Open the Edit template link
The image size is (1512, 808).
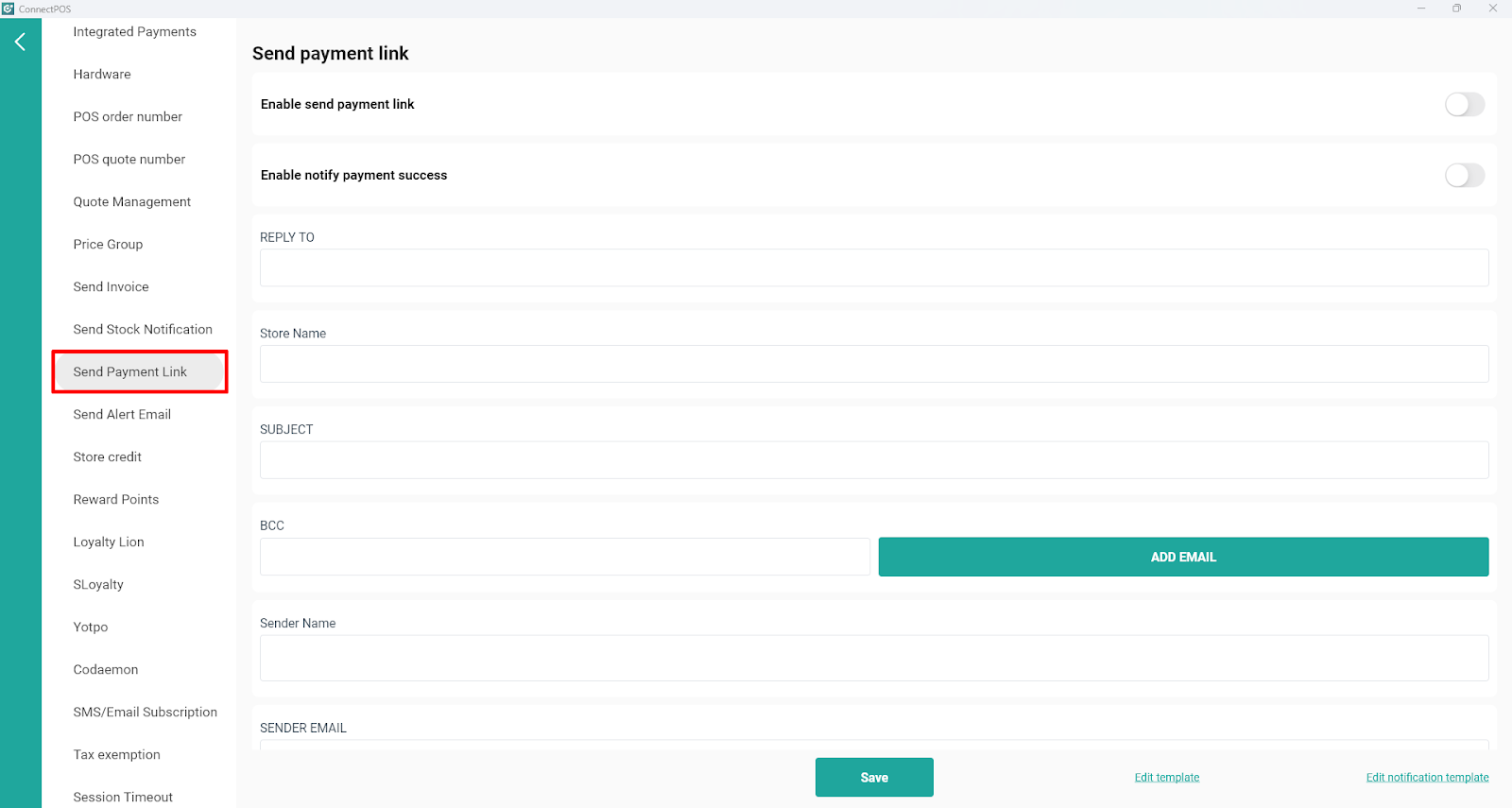[1167, 777]
